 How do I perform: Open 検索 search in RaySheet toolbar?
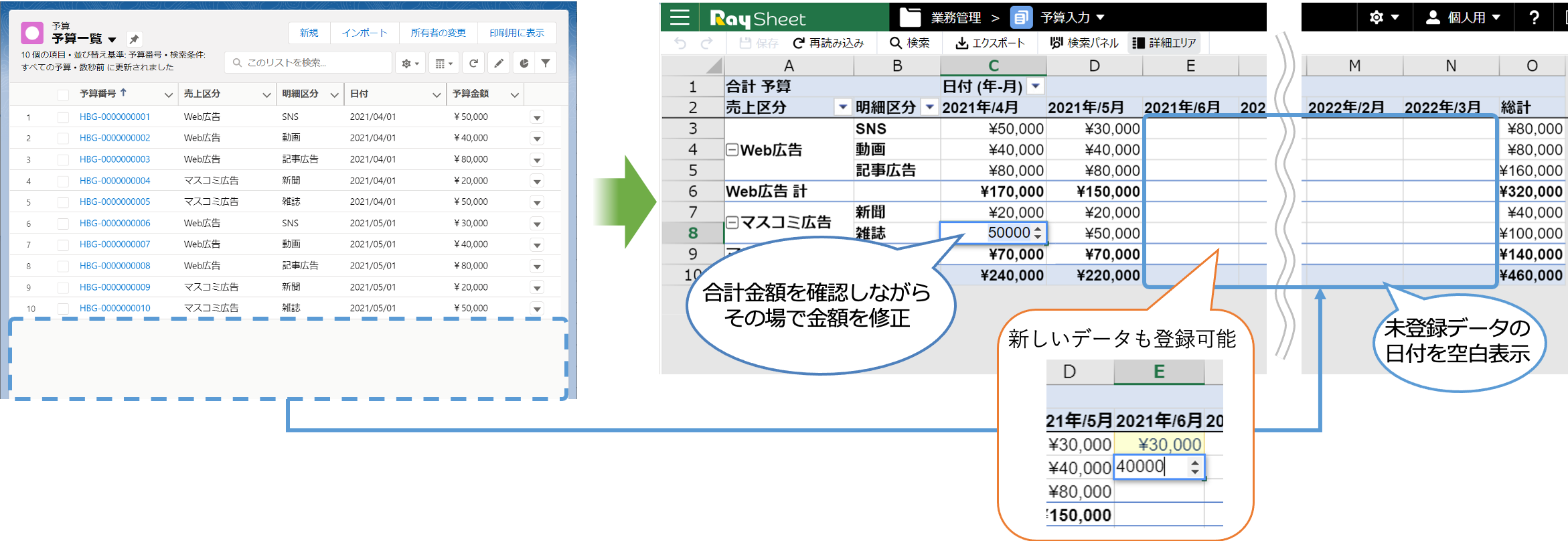point(909,44)
